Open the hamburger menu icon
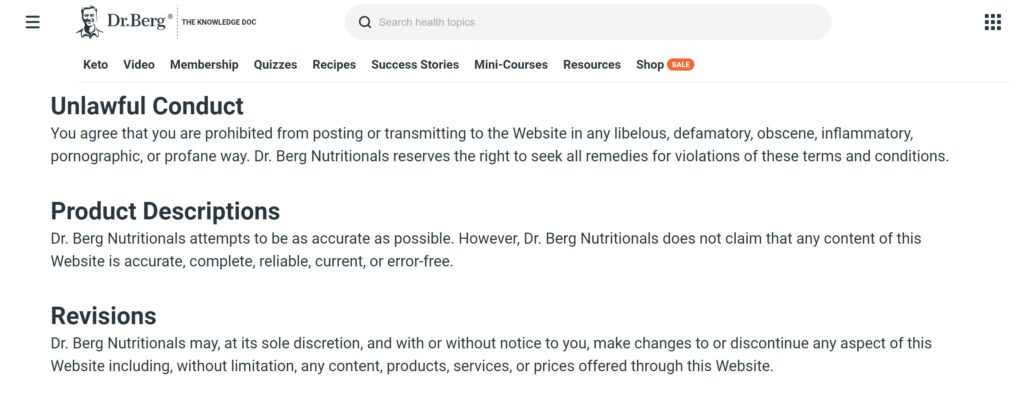The image size is (1024, 400). pyautogui.click(x=33, y=22)
